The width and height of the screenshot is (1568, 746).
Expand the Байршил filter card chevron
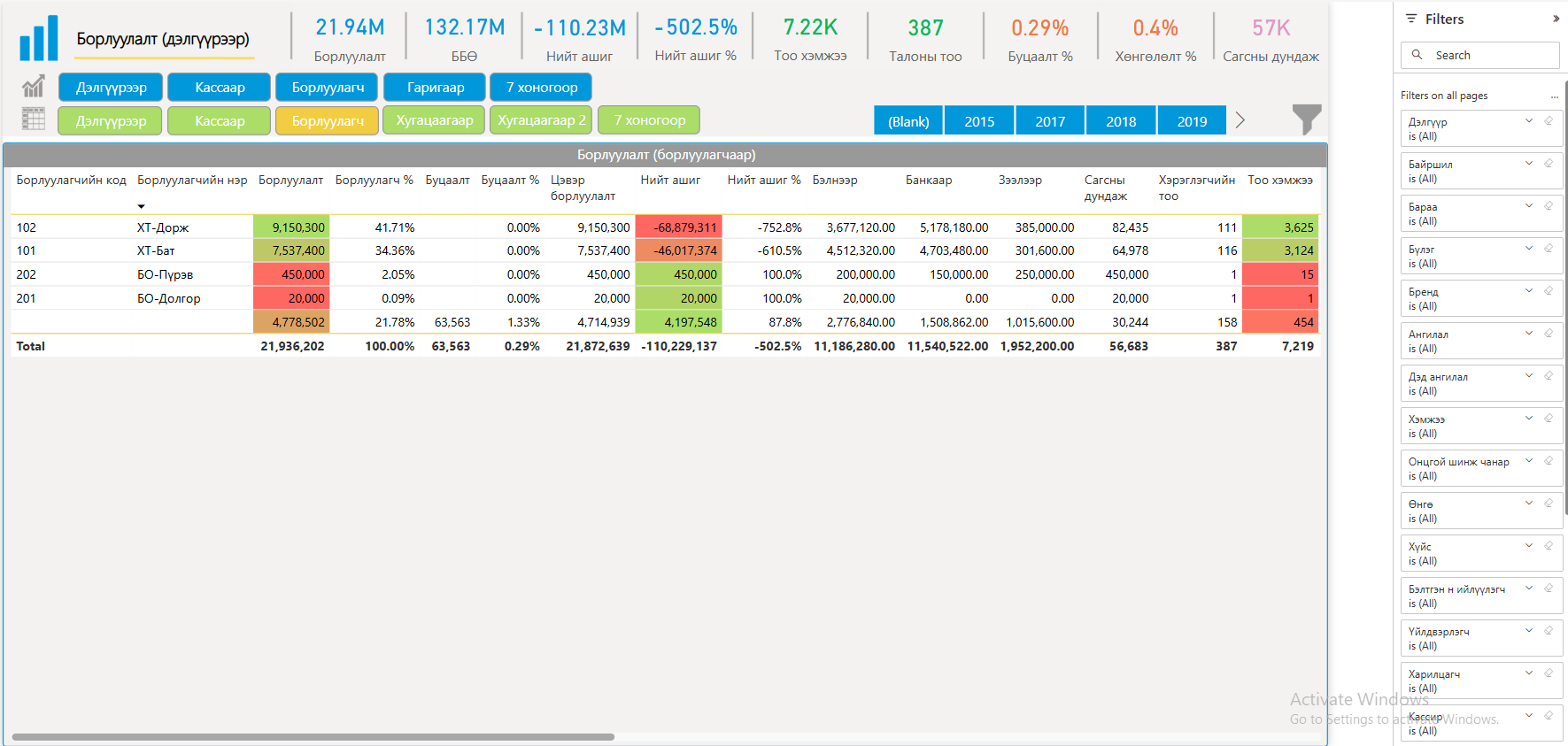click(x=1529, y=164)
